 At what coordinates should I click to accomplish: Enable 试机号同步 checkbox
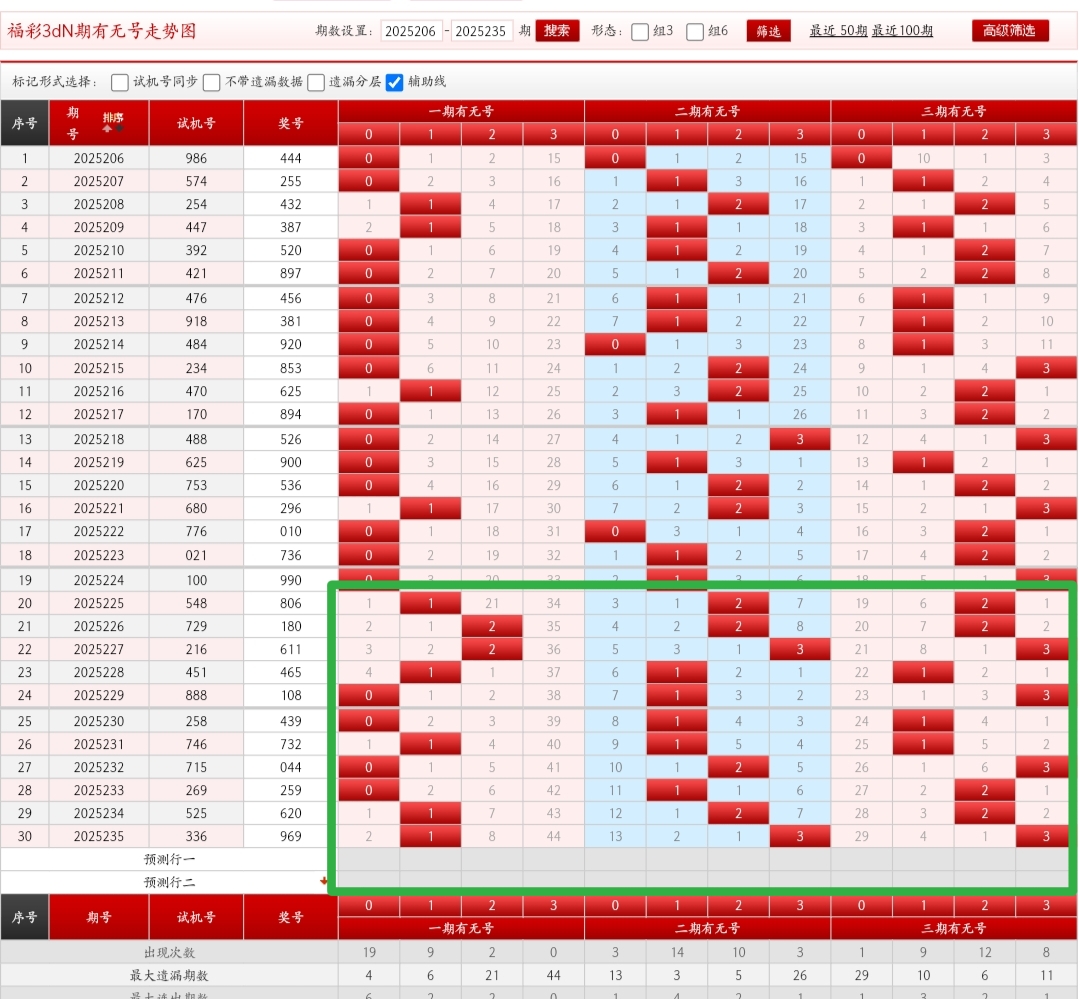pyautogui.click(x=120, y=83)
